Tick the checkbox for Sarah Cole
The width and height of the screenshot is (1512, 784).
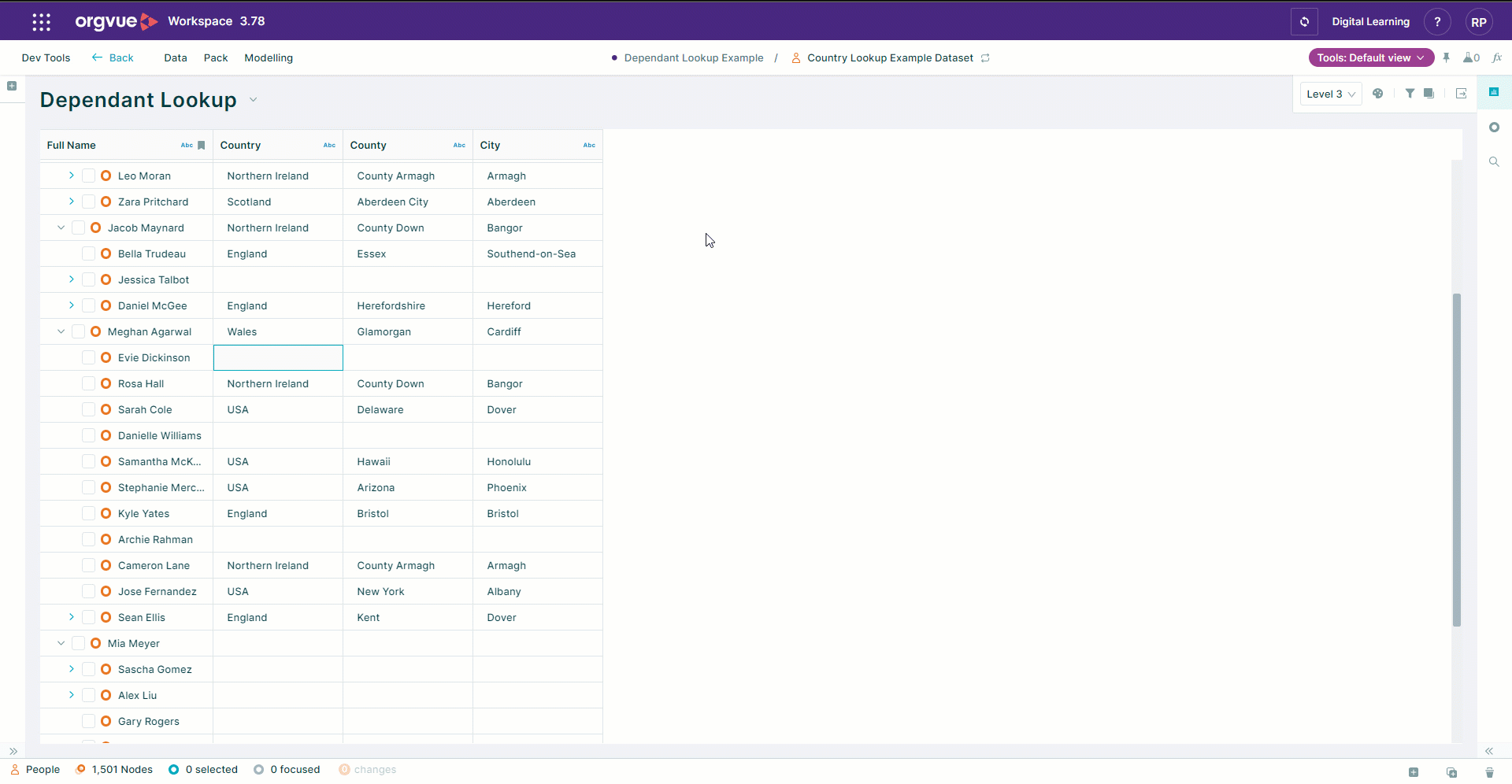pos(89,409)
